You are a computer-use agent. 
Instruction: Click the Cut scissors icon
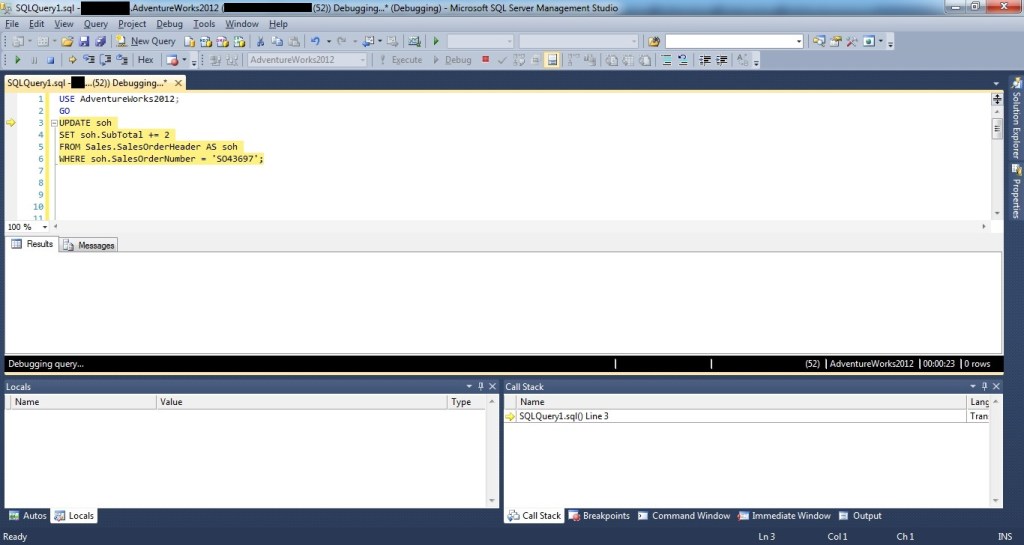[x=260, y=42]
